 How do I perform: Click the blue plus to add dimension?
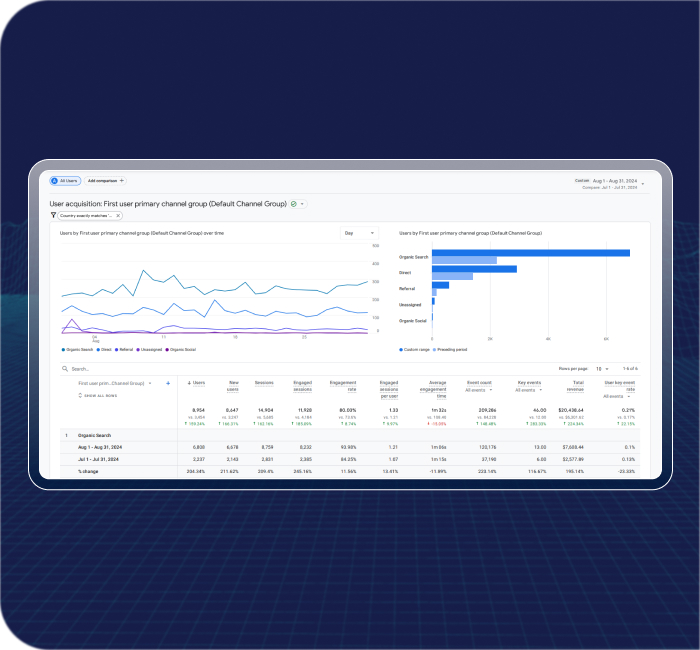167,383
